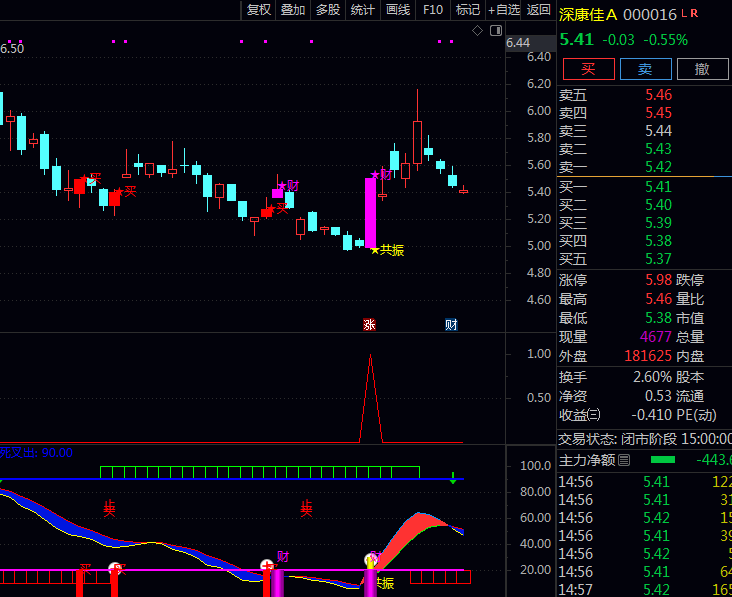Click the 财 marker at chart bottom
This screenshot has width=732, height=597.
tap(451, 324)
